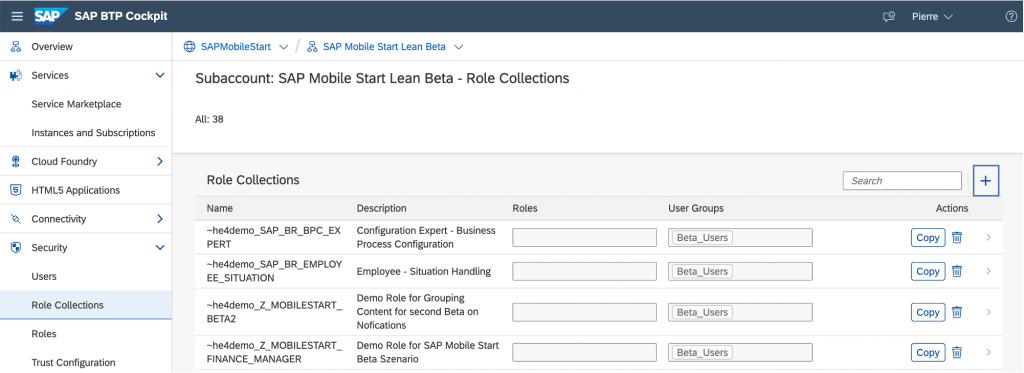
Task: Collapse the Services section
Action: click(160, 76)
